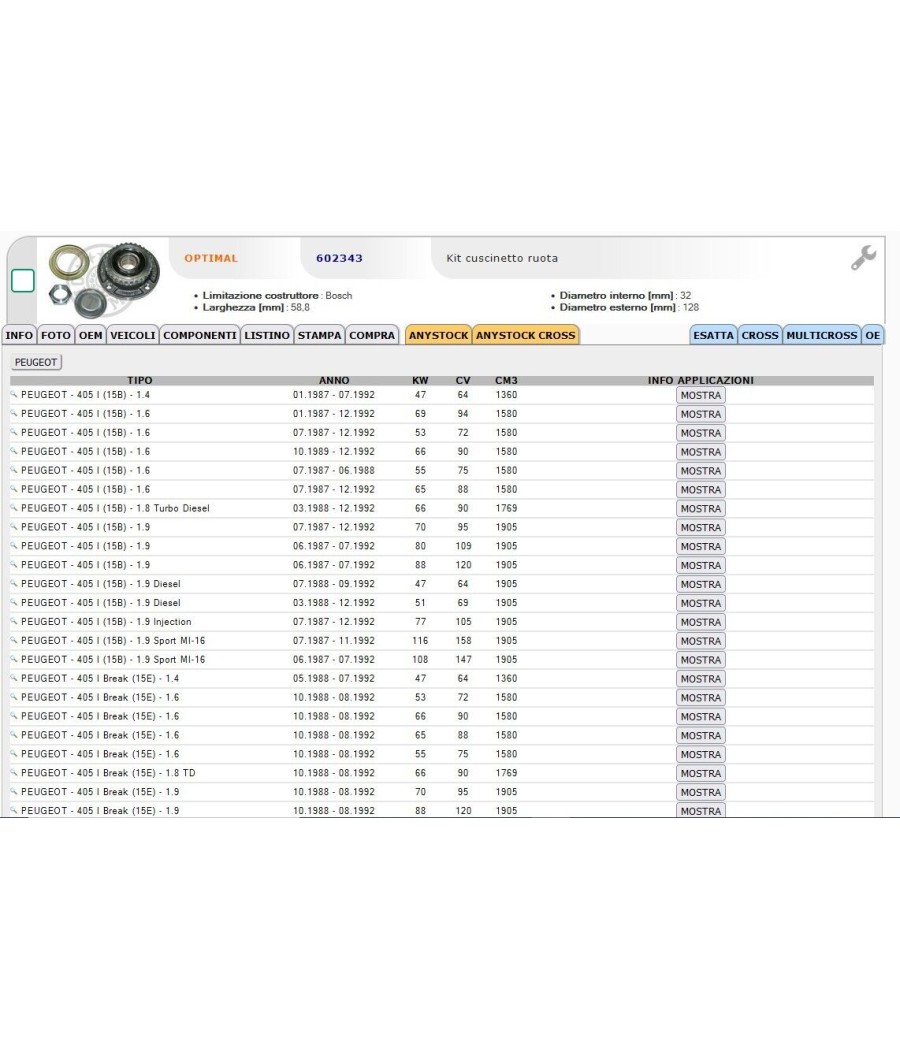
Task: Click the CM3 column header
Action: click(x=506, y=380)
